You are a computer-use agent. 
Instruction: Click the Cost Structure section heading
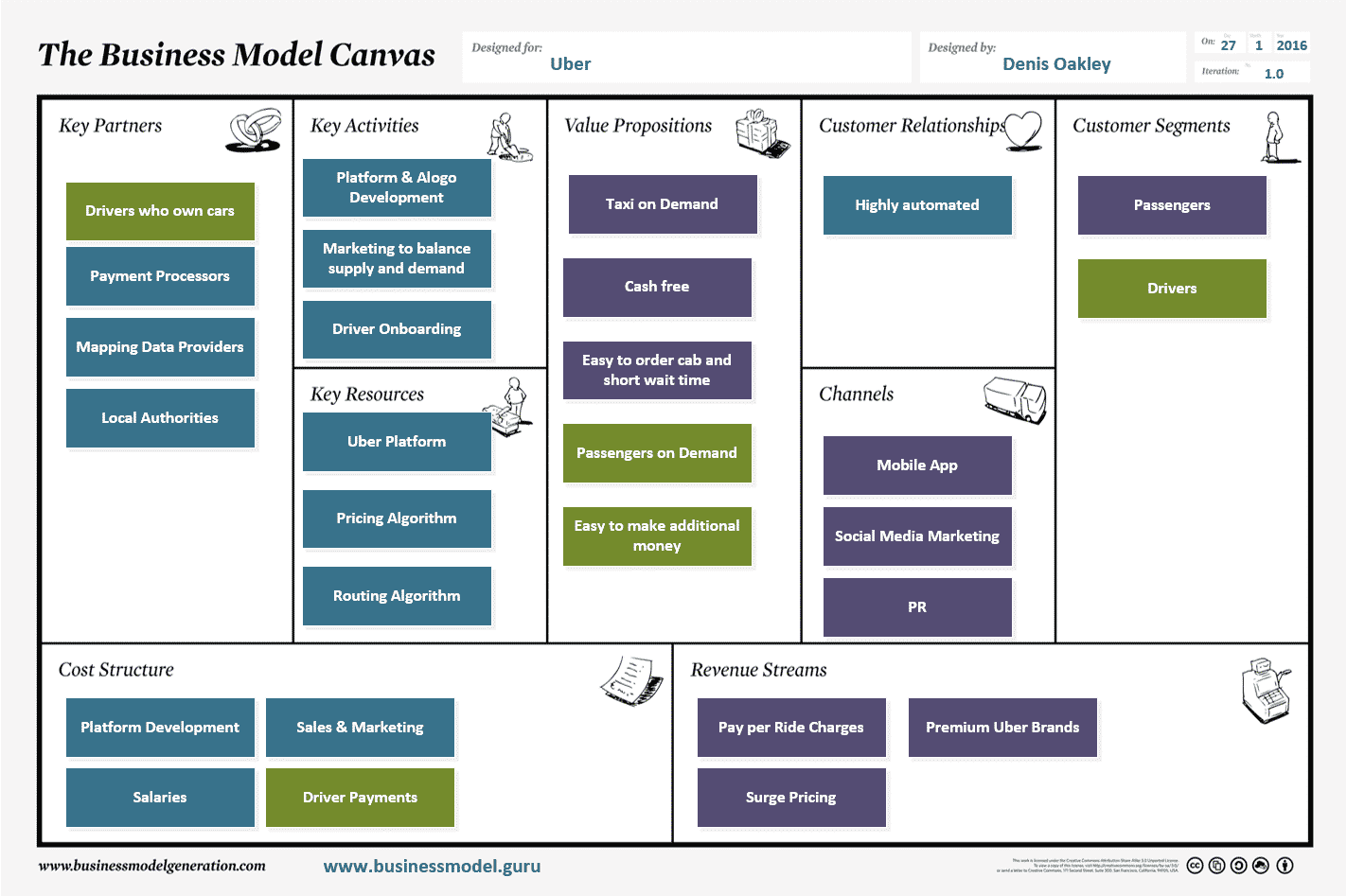tap(116, 670)
